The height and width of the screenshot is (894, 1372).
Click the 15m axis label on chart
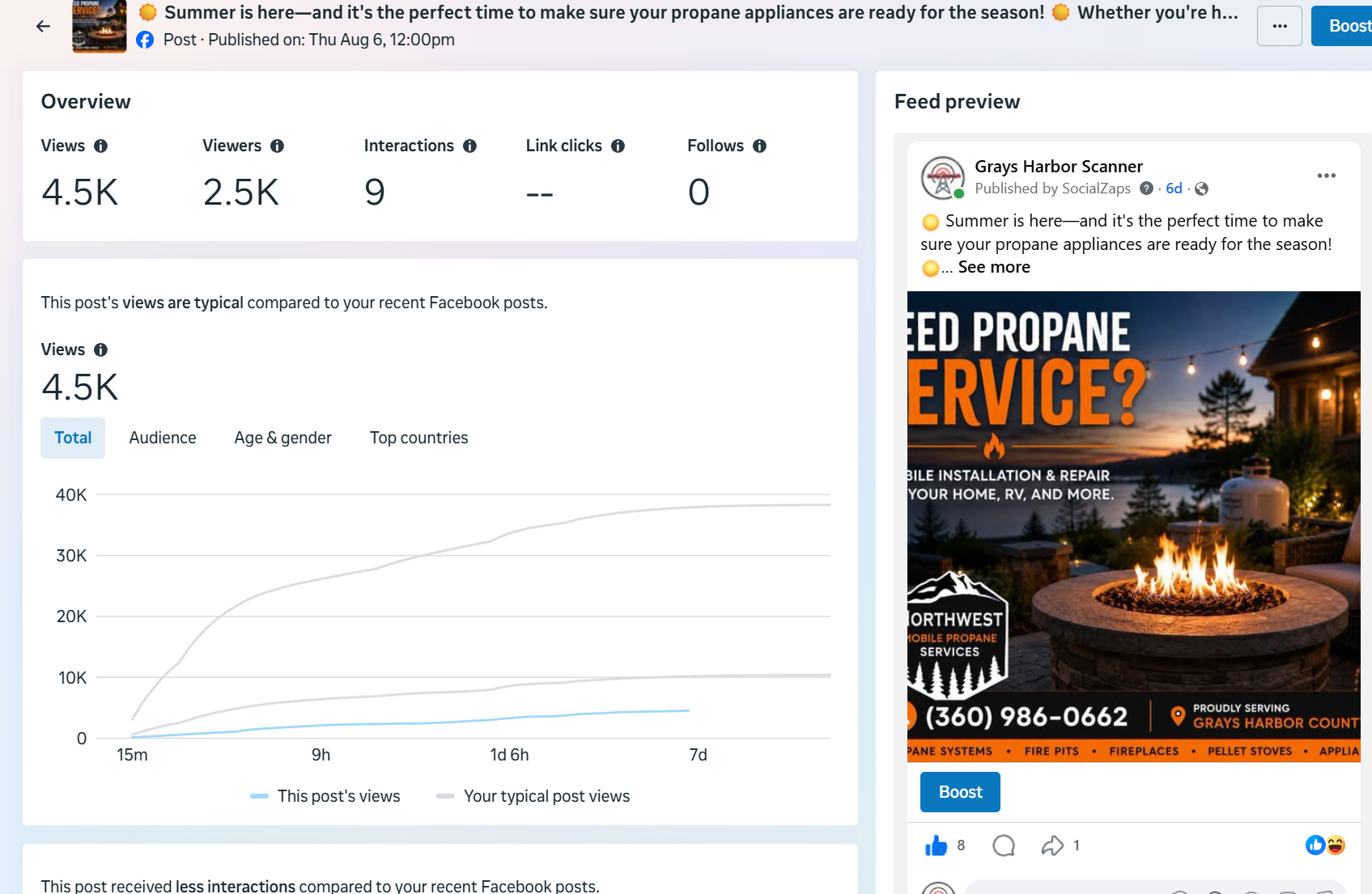pyautogui.click(x=132, y=755)
